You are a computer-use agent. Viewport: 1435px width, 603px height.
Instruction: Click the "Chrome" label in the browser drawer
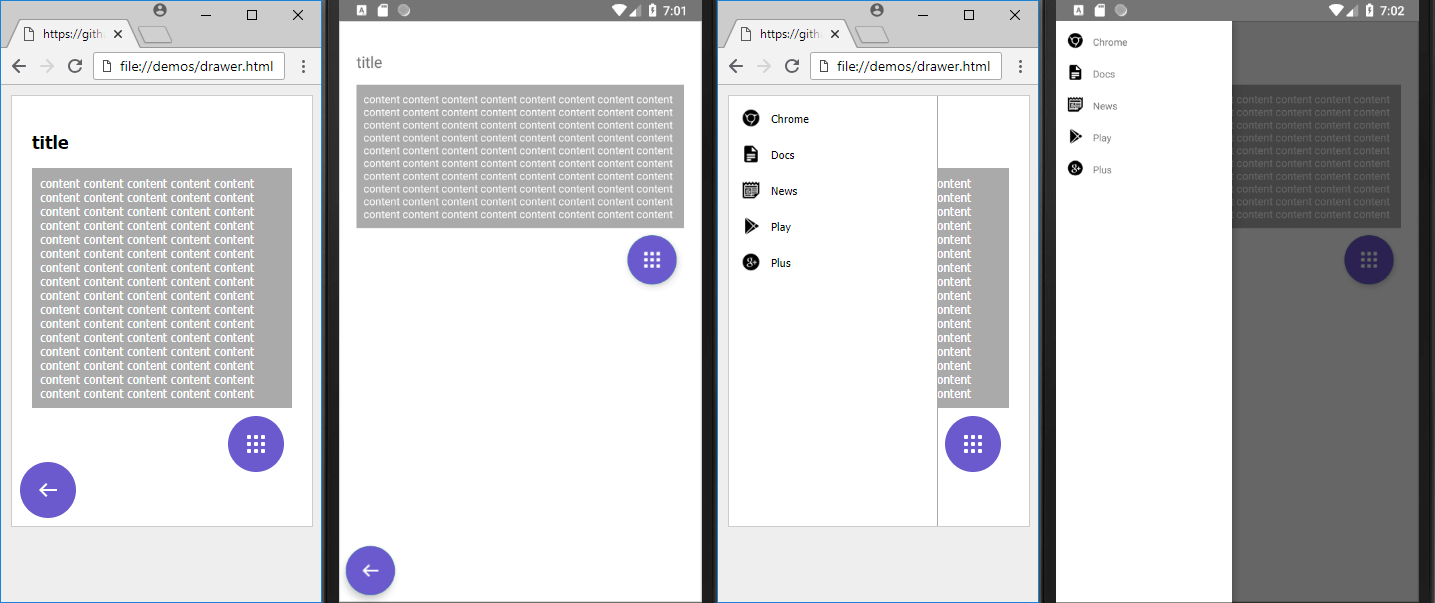point(790,119)
